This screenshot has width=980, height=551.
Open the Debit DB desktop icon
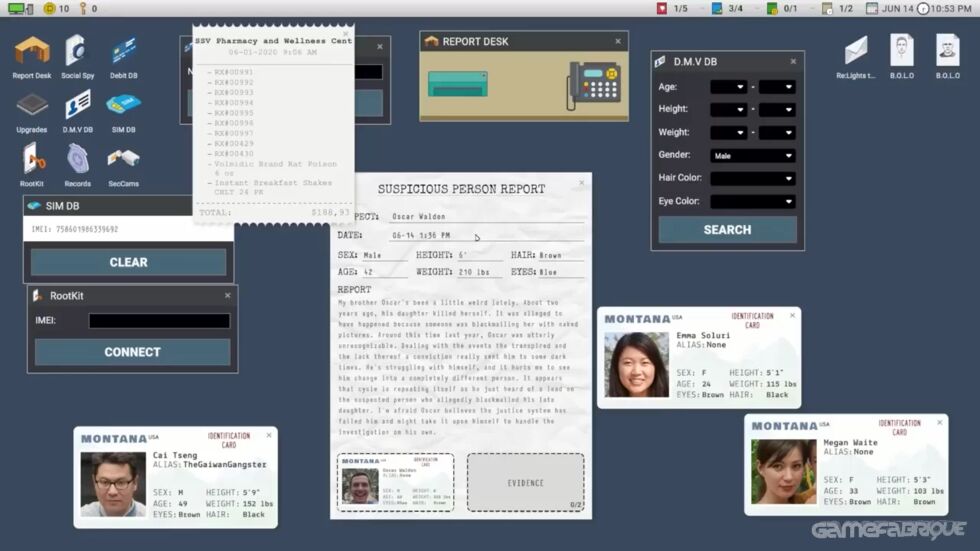click(124, 57)
